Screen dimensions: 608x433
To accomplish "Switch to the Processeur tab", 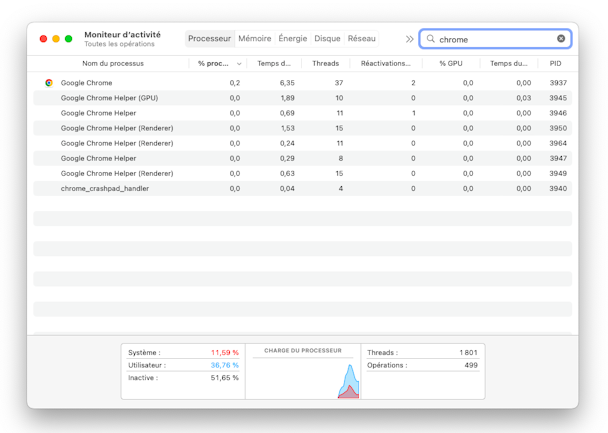I will tap(209, 39).
